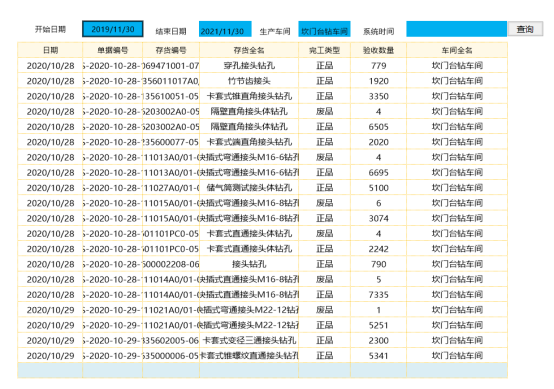This screenshot has width=554, height=389.
Task: Select the quantity cell 2300
Action: click(x=378, y=340)
